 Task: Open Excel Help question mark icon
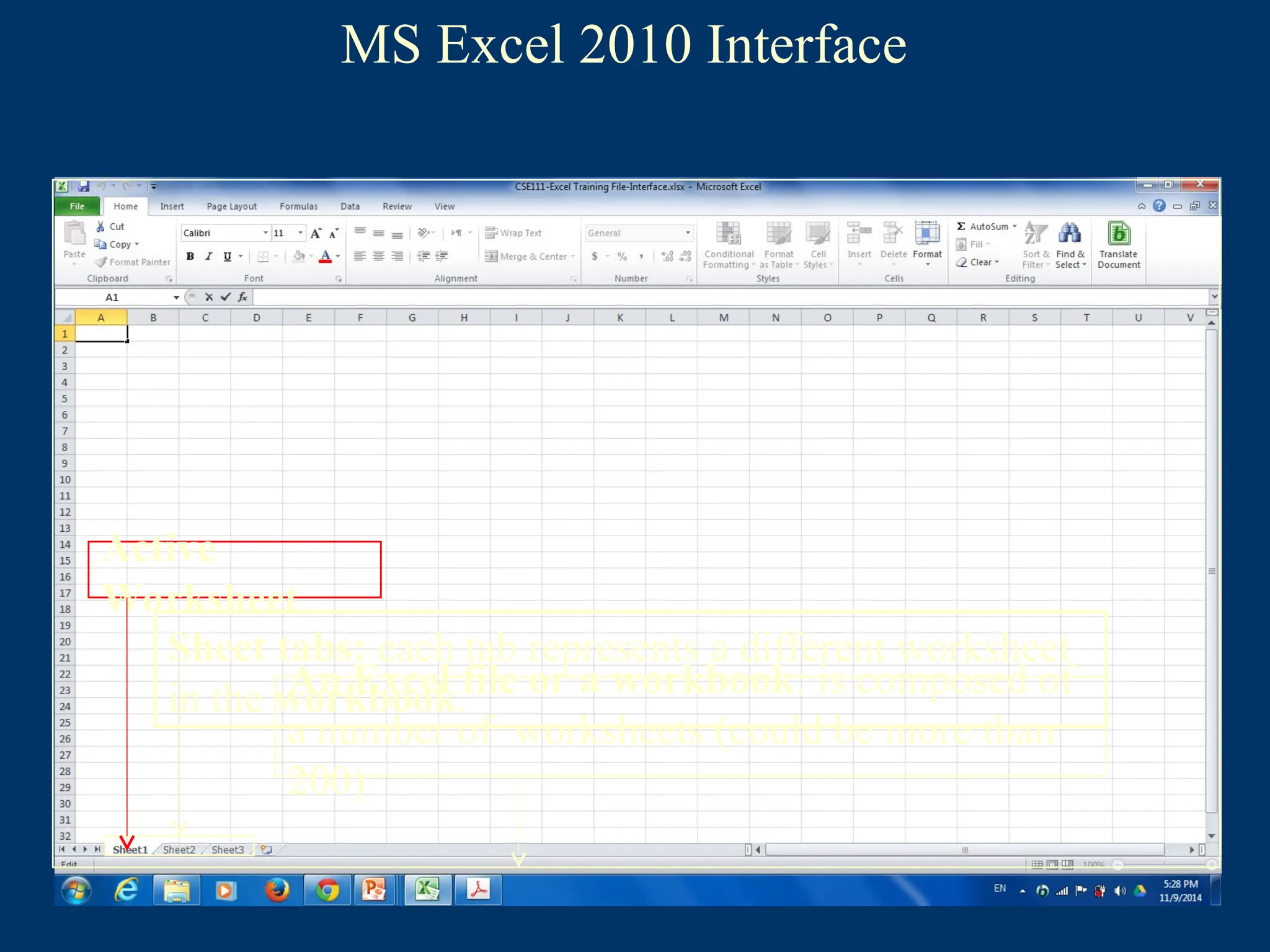[x=1159, y=206]
